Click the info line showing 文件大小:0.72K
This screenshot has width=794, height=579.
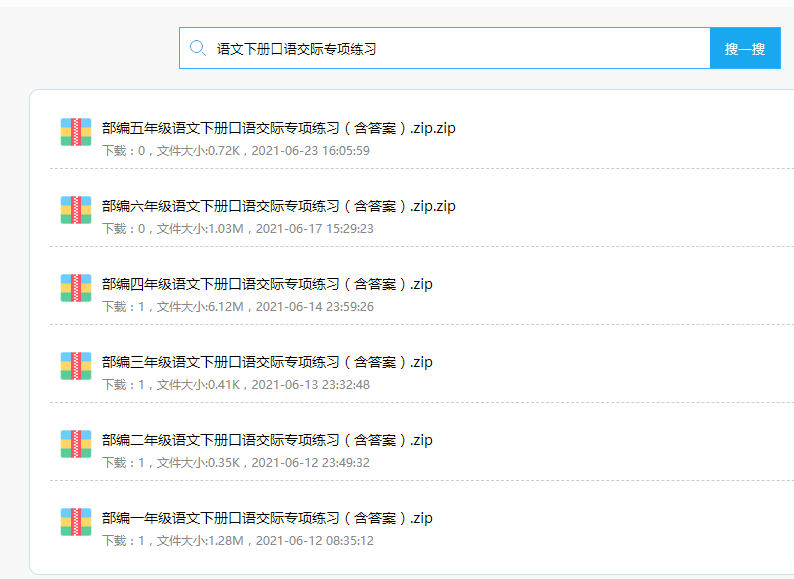236,151
